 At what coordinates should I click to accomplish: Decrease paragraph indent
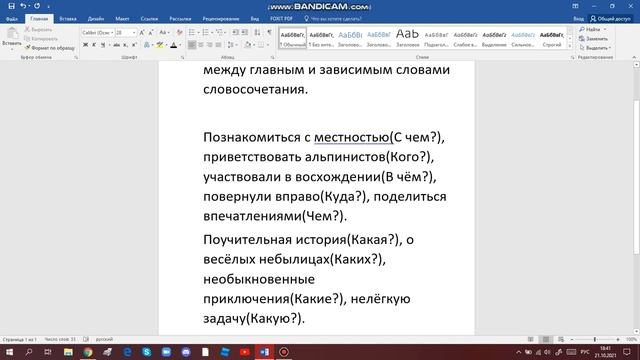pos(236,32)
